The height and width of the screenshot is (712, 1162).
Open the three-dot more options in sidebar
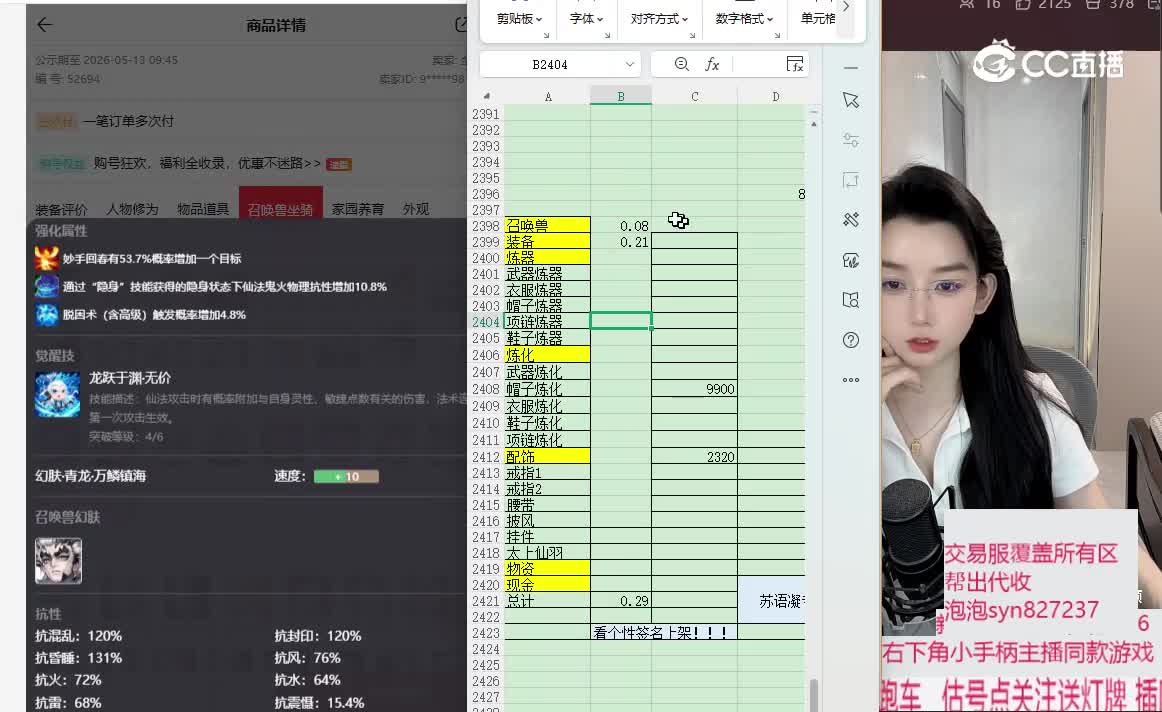(851, 380)
